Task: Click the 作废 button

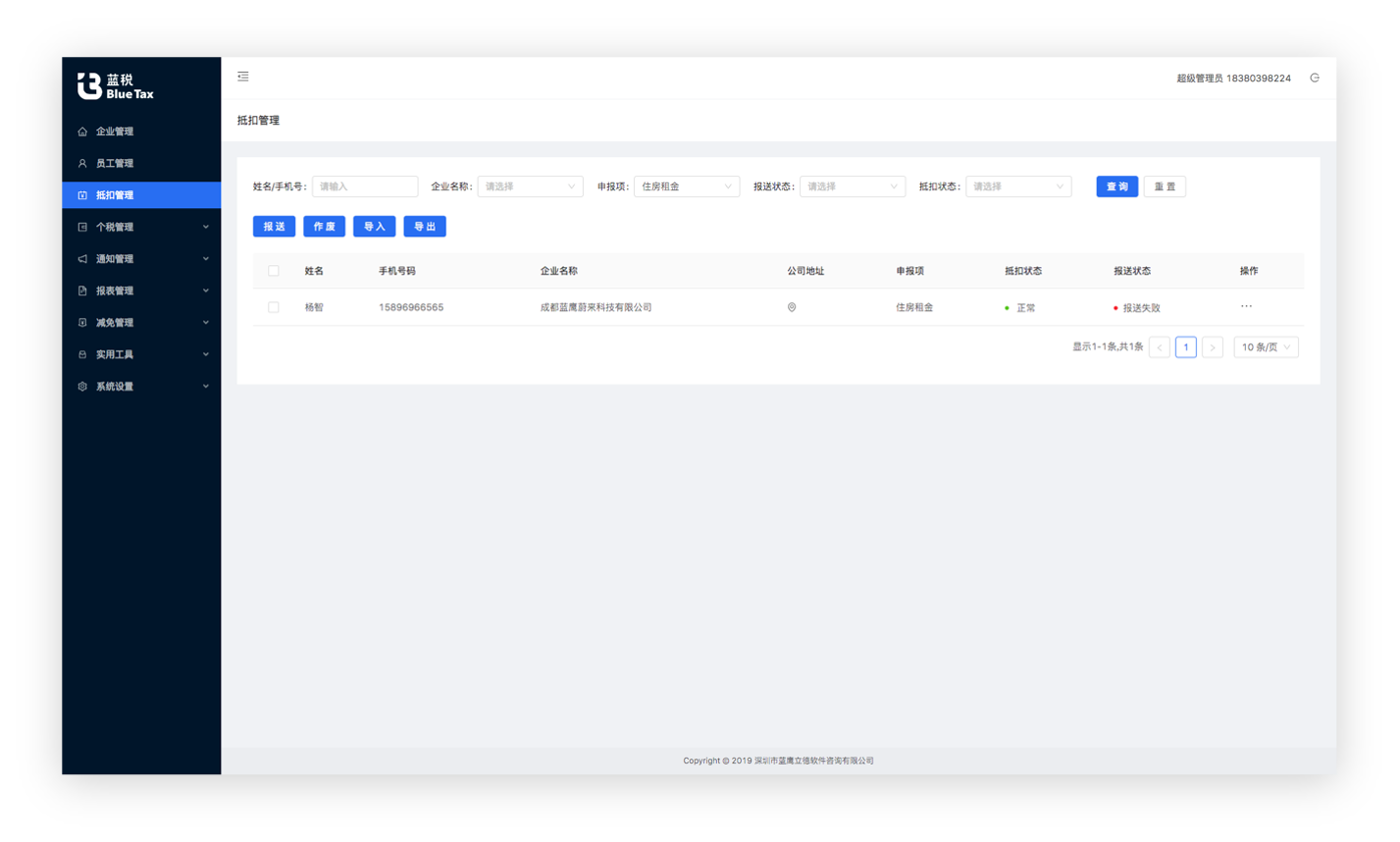Action: pos(324,227)
